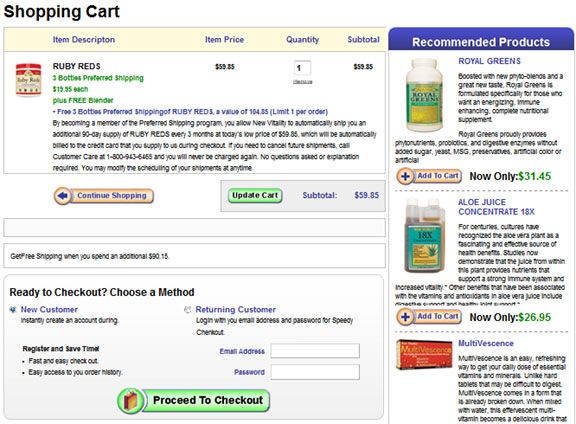Click the Update Cart button
Image resolution: width=576 pixels, height=424 pixels.
255,195
